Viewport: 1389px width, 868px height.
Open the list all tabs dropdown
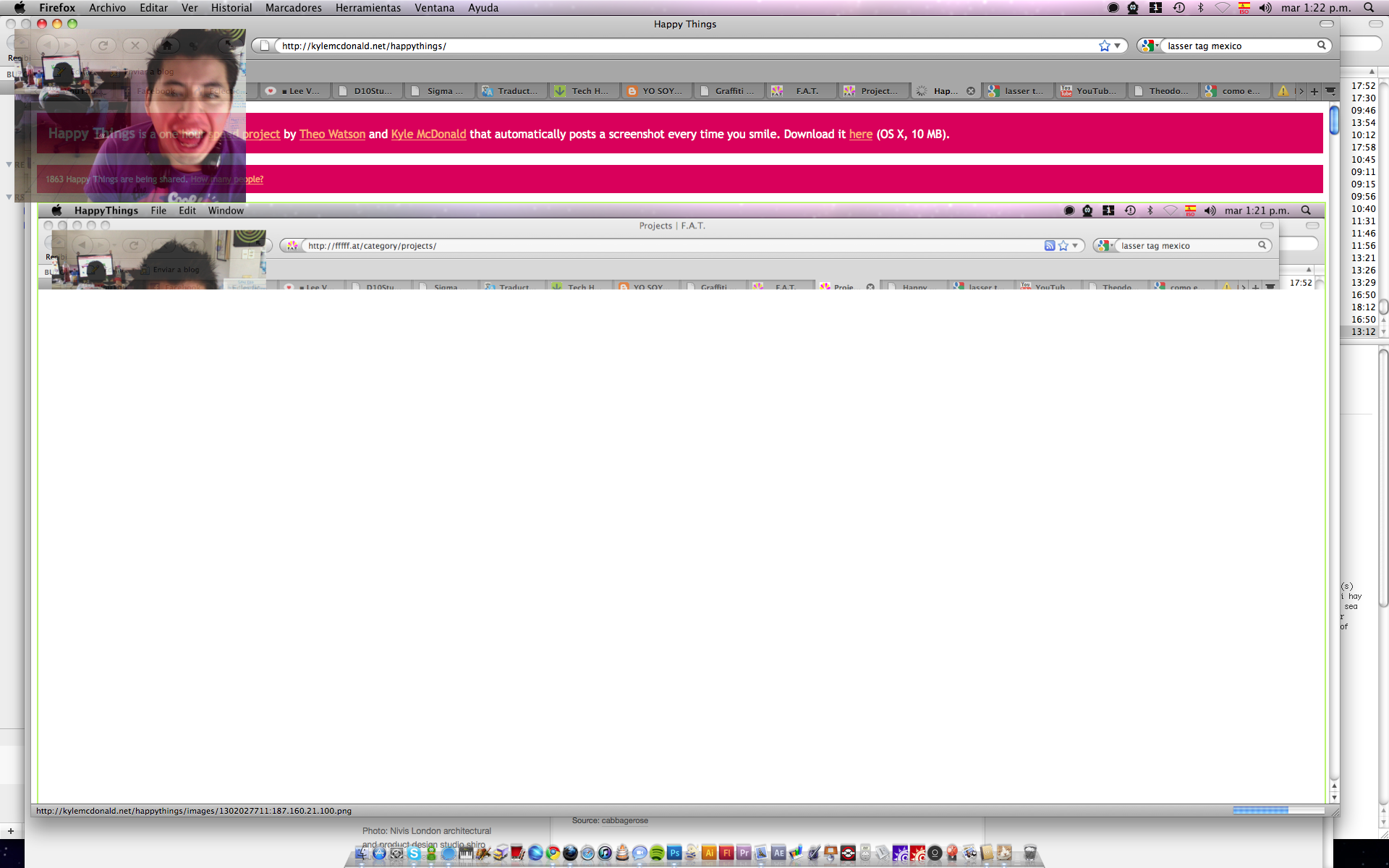pyautogui.click(x=1330, y=91)
